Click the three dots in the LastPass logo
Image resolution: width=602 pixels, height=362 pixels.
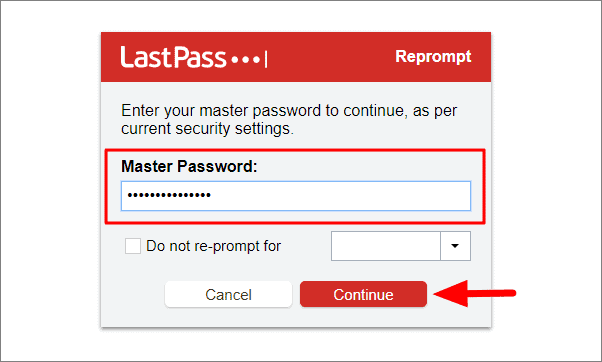(245, 60)
